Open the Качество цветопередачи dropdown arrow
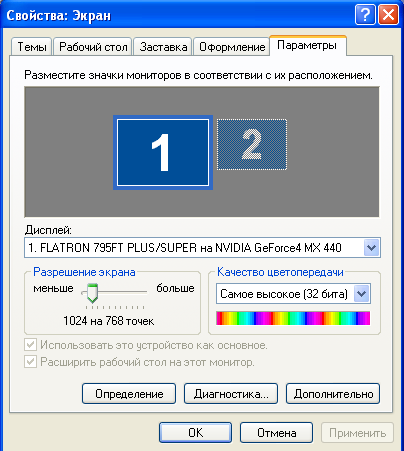Screen dimensions: 404x451 click(362, 294)
